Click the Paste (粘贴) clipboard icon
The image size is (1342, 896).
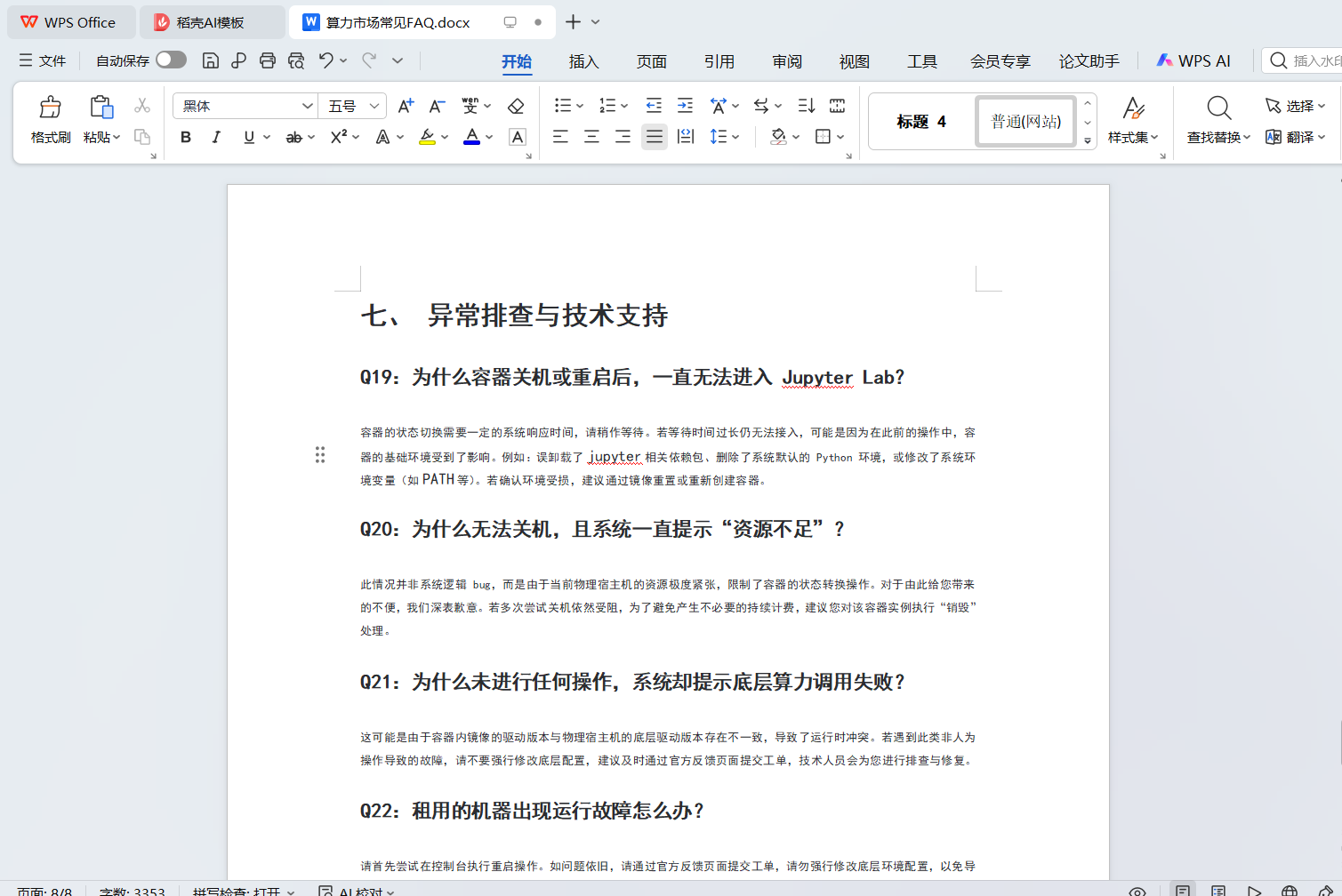pyautogui.click(x=102, y=108)
